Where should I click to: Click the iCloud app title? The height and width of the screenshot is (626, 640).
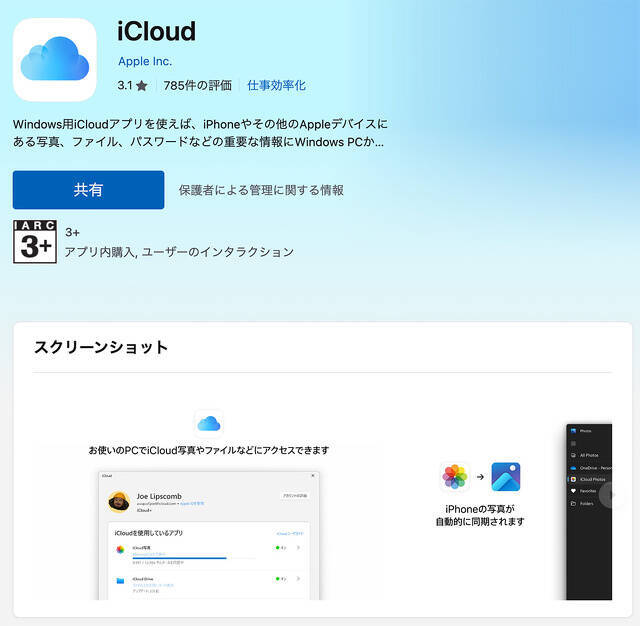pyautogui.click(x=156, y=31)
